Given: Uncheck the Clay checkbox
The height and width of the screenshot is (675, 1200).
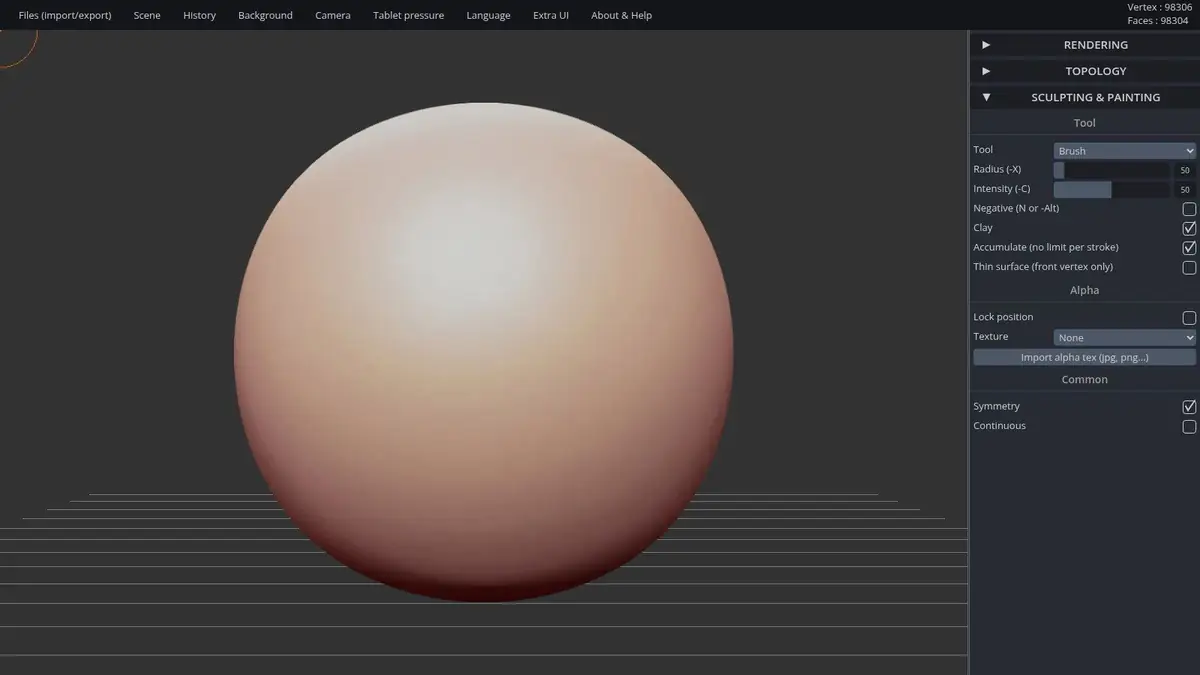Looking at the screenshot, I should tap(1189, 228).
